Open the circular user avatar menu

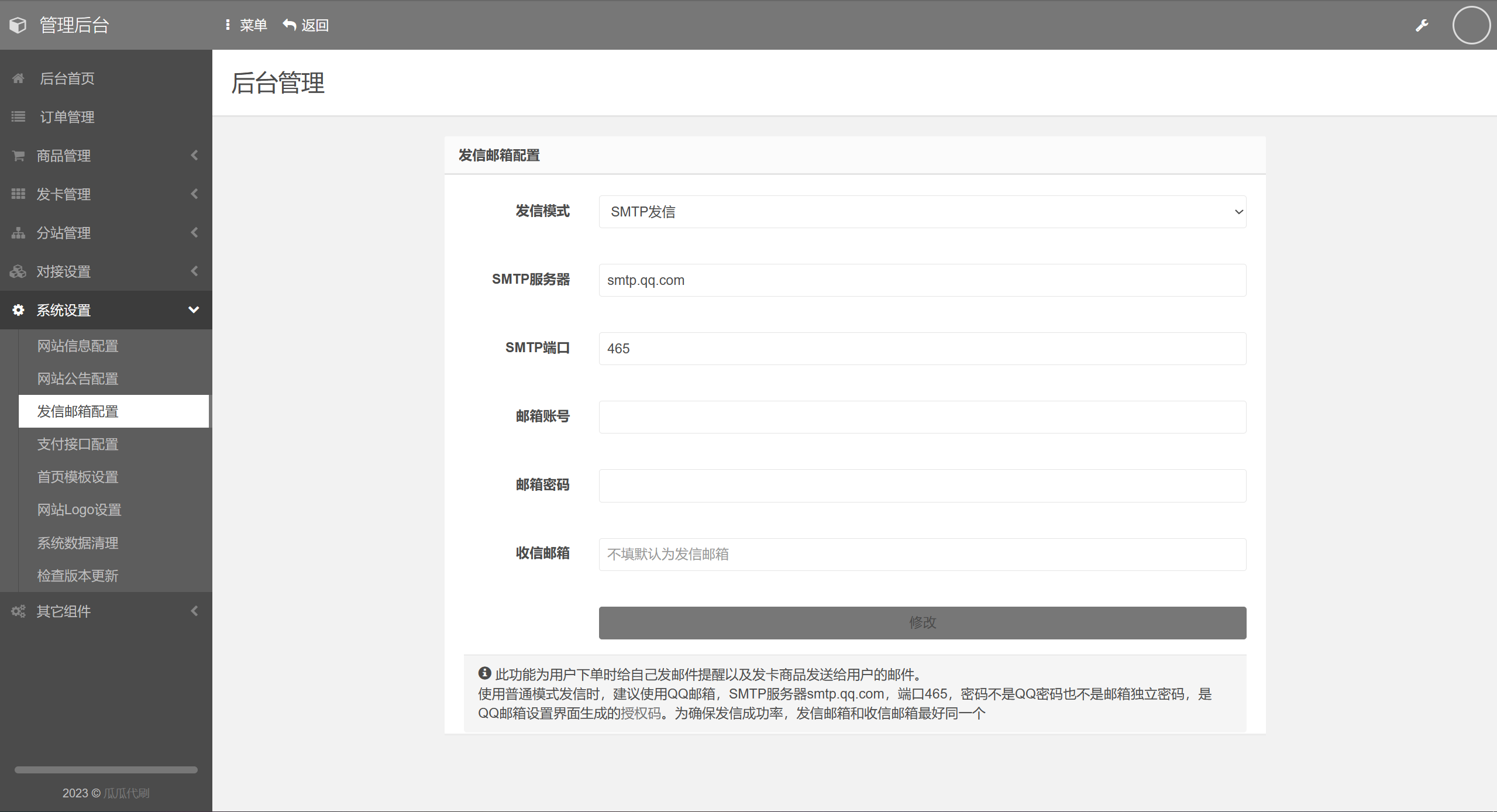(1471, 25)
